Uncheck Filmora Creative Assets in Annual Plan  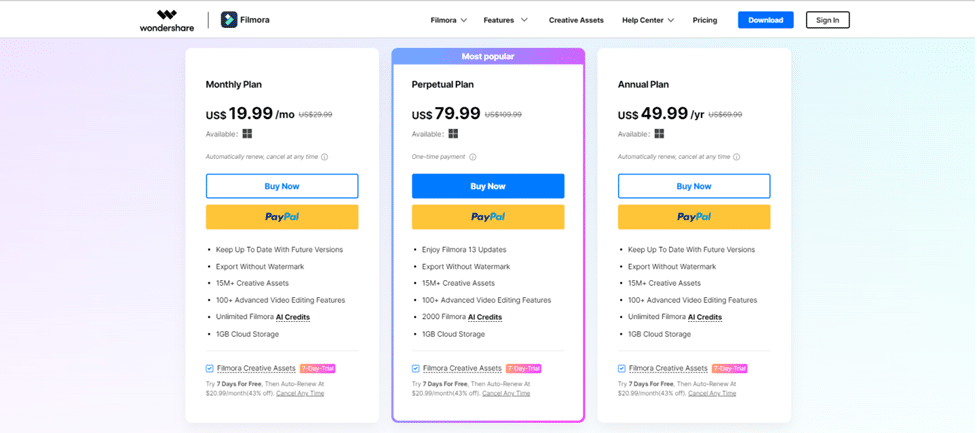point(622,369)
